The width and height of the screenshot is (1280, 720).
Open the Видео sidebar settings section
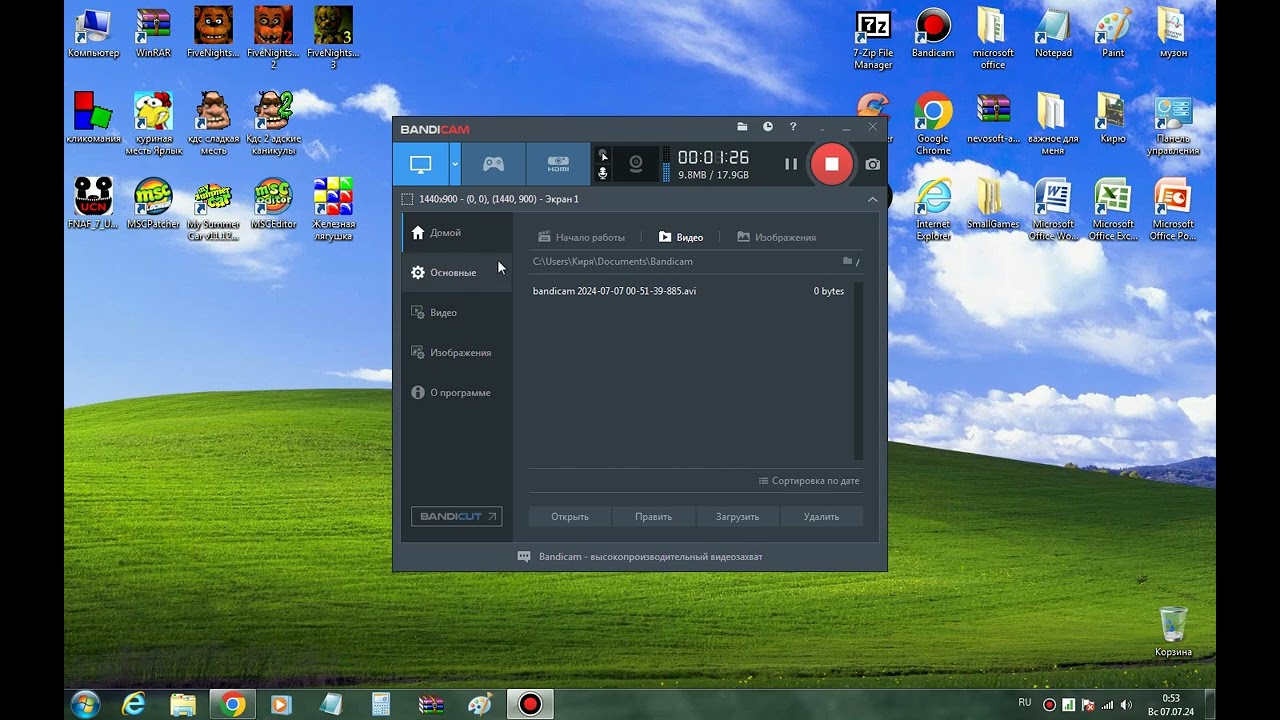(457, 312)
